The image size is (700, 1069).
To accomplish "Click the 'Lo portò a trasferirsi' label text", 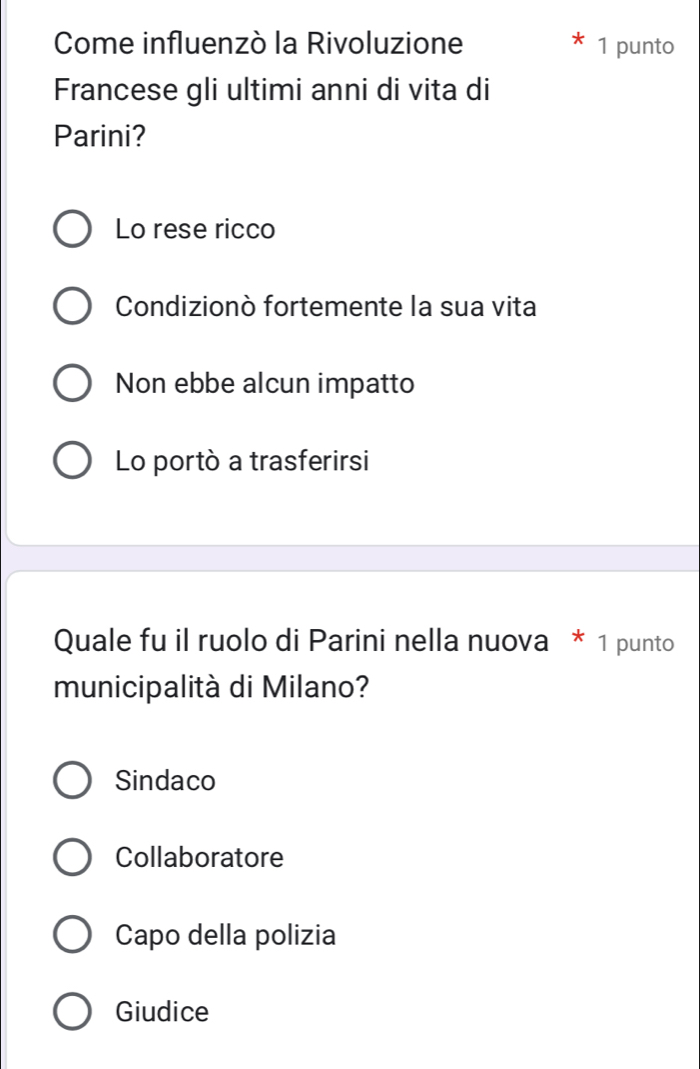I will point(242,462).
